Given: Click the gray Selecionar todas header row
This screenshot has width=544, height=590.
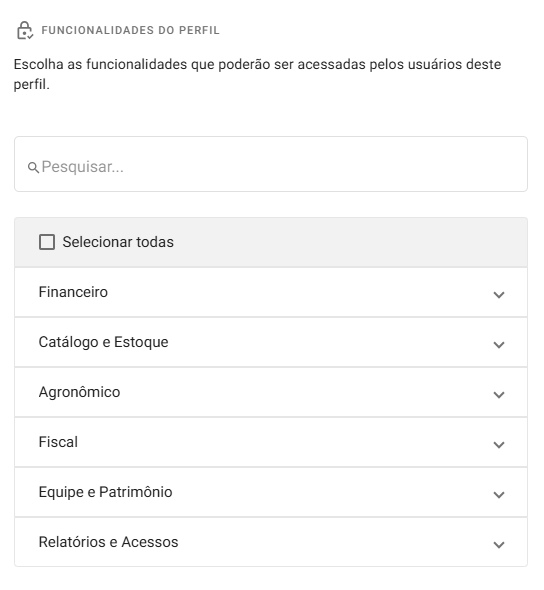Looking at the screenshot, I should 271,242.
